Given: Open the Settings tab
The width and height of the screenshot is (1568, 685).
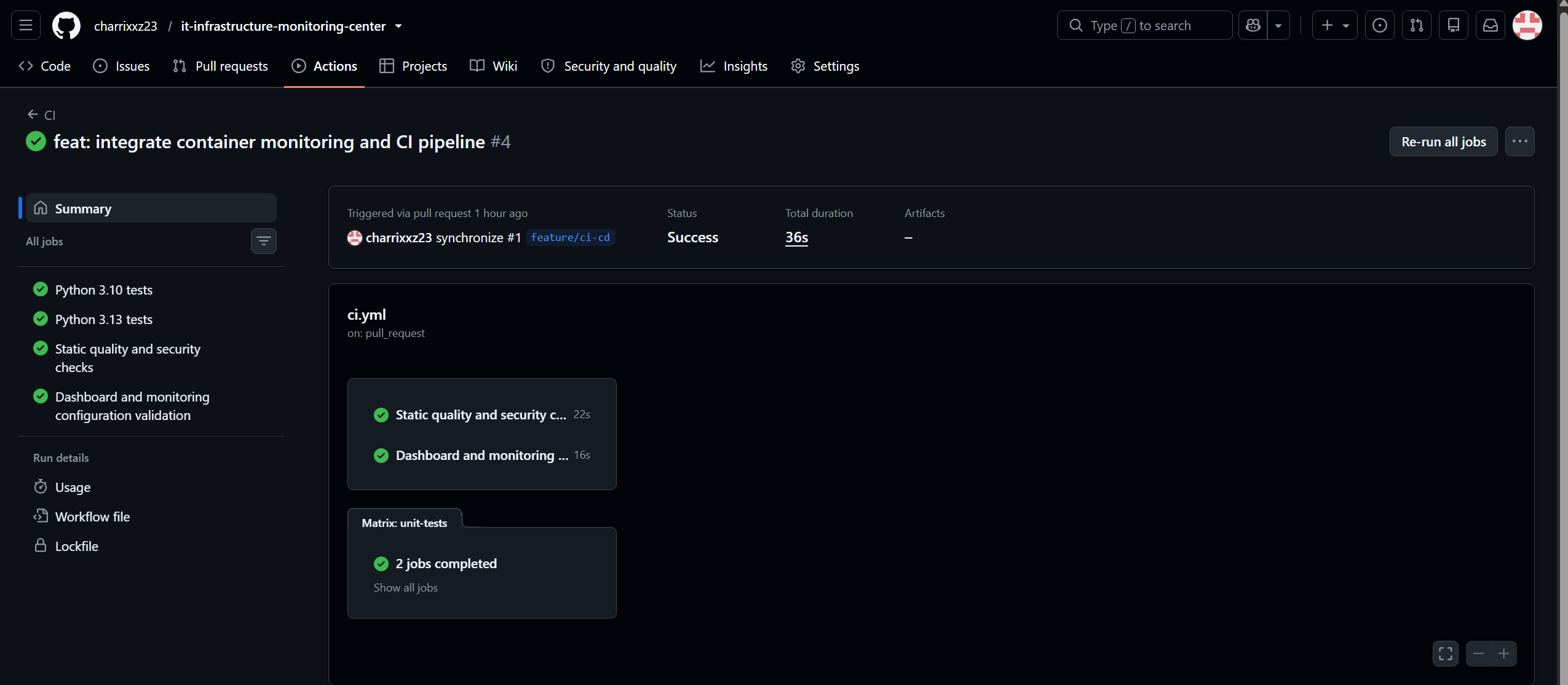Looking at the screenshot, I should click(825, 66).
